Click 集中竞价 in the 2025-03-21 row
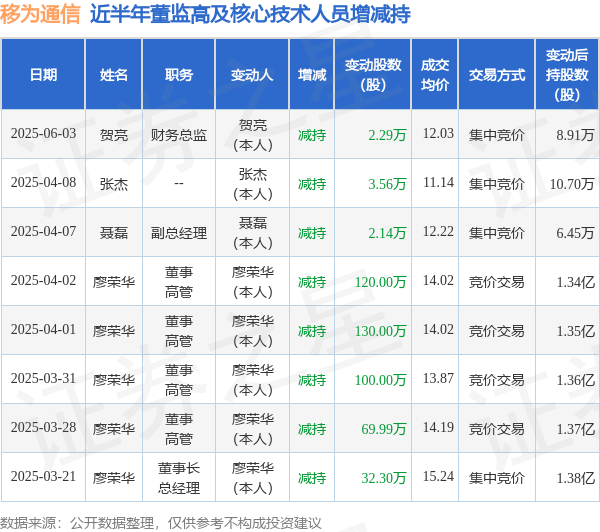600x532 pixels. tap(497, 478)
